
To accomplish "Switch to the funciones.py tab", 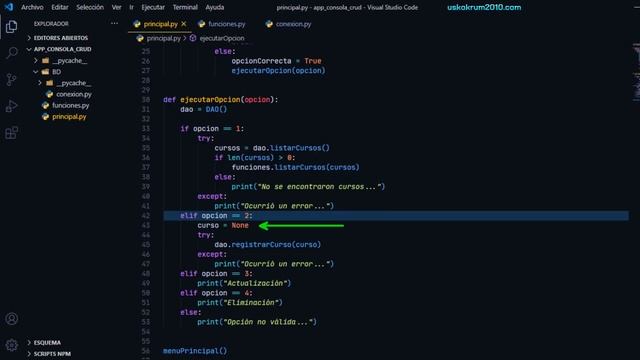I will pos(227,24).
